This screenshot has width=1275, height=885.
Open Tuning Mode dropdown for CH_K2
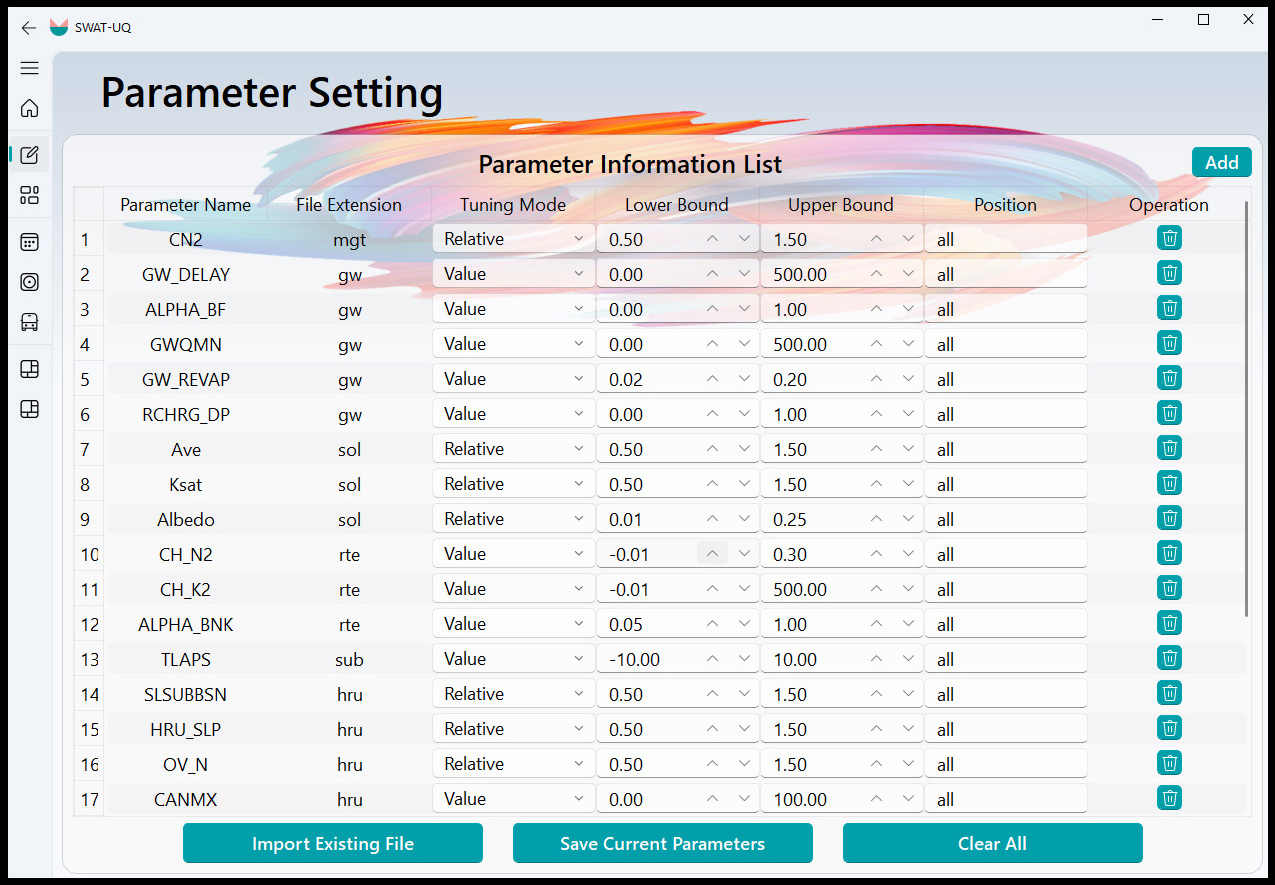pos(513,589)
